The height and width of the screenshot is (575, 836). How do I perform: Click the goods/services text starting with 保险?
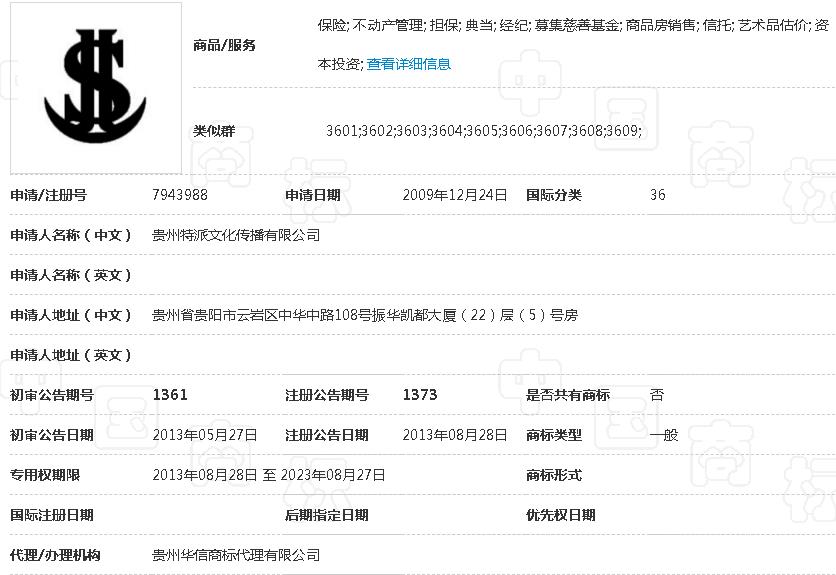tap(573, 44)
